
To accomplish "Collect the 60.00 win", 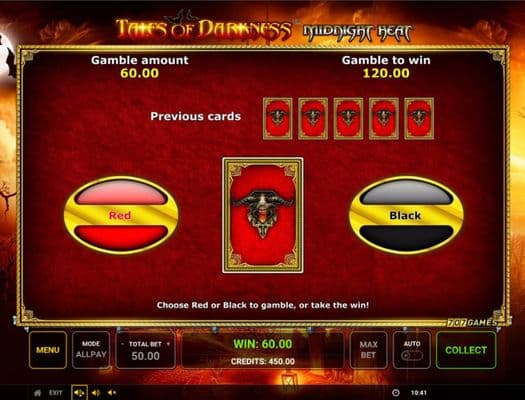I will [x=466, y=350].
